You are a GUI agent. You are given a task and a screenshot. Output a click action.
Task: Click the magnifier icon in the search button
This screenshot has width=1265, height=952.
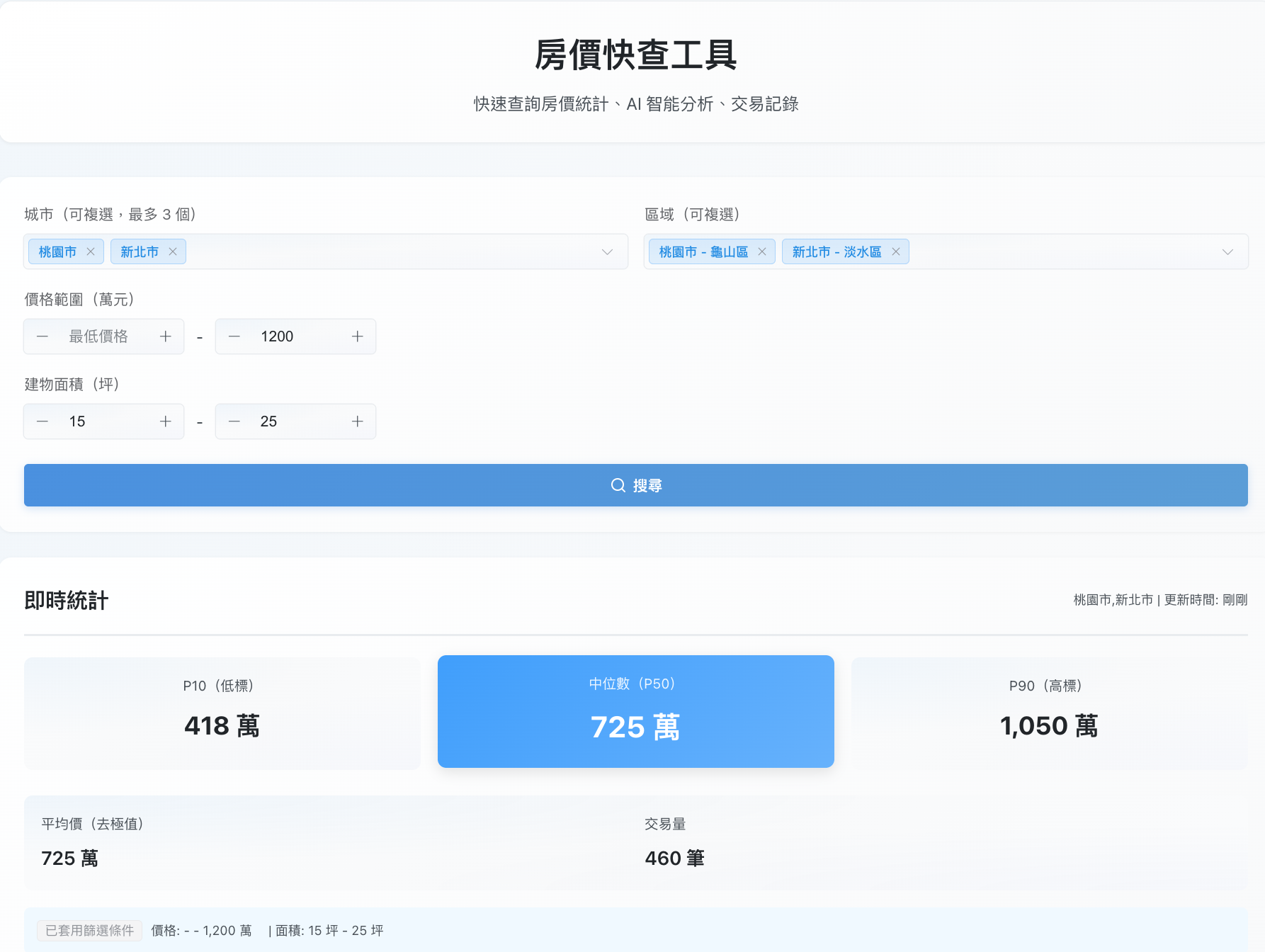[617, 485]
